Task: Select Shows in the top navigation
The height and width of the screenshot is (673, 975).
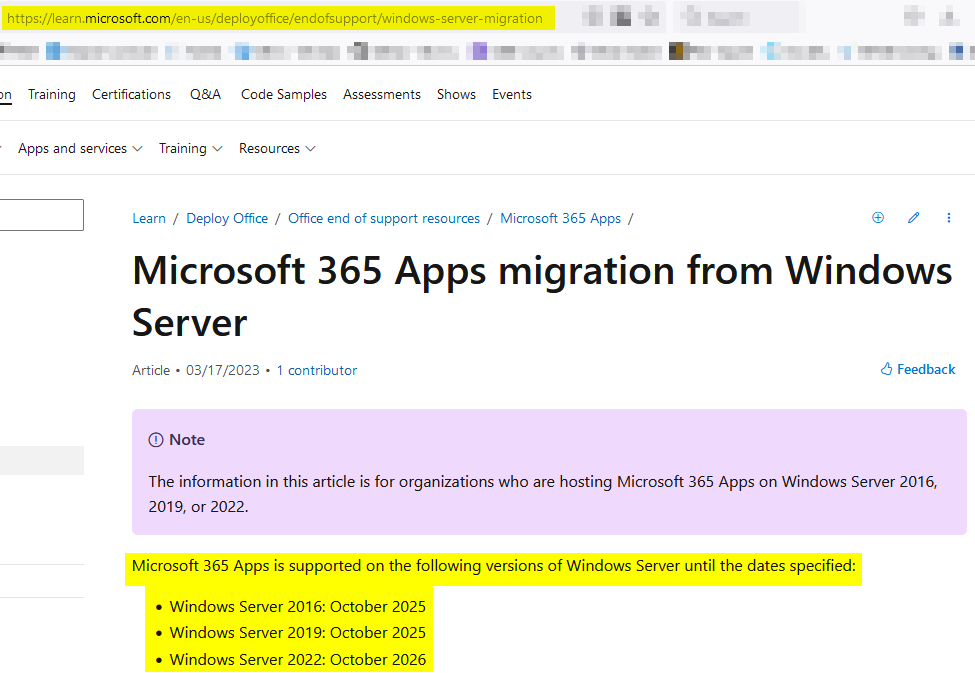Action: click(x=456, y=94)
